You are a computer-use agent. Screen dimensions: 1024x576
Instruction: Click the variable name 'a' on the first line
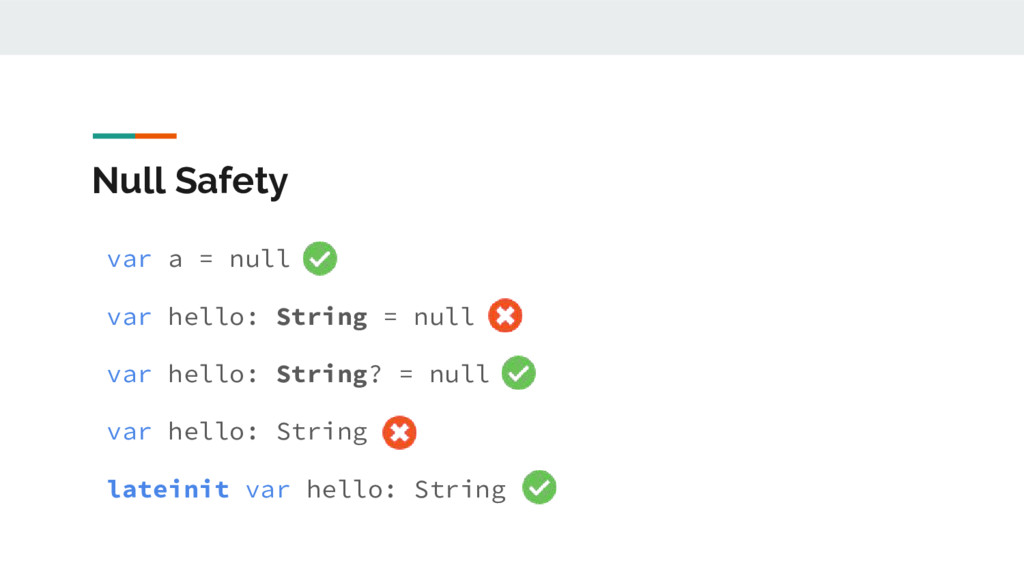point(176,260)
